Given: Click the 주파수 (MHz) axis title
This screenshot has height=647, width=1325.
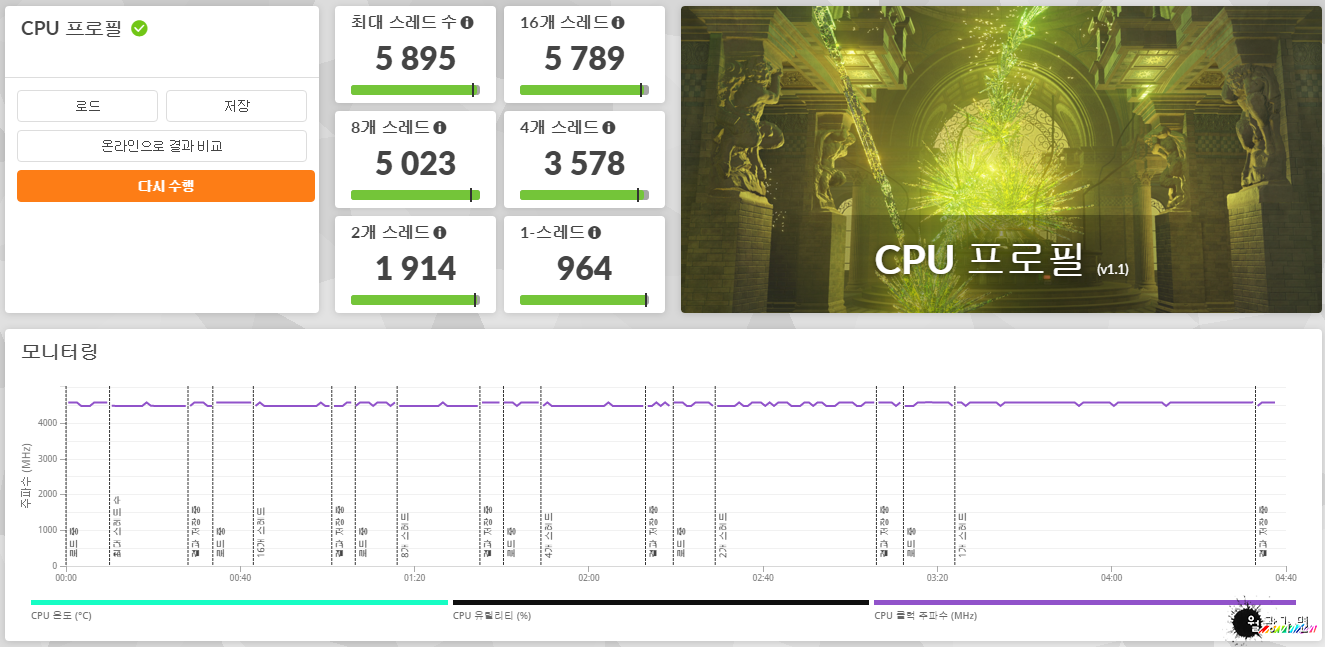Looking at the screenshot, I should 27,476.
